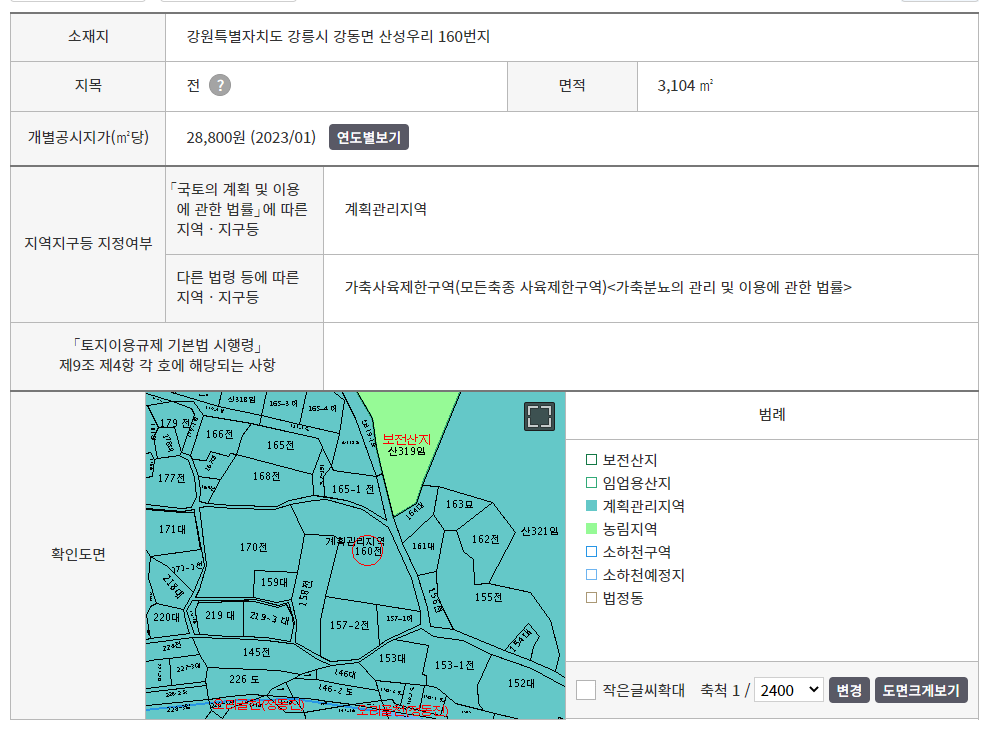Screen dimensions: 991x732
Task: Select parcel 165-1 전 on the map
Action: click(353, 489)
